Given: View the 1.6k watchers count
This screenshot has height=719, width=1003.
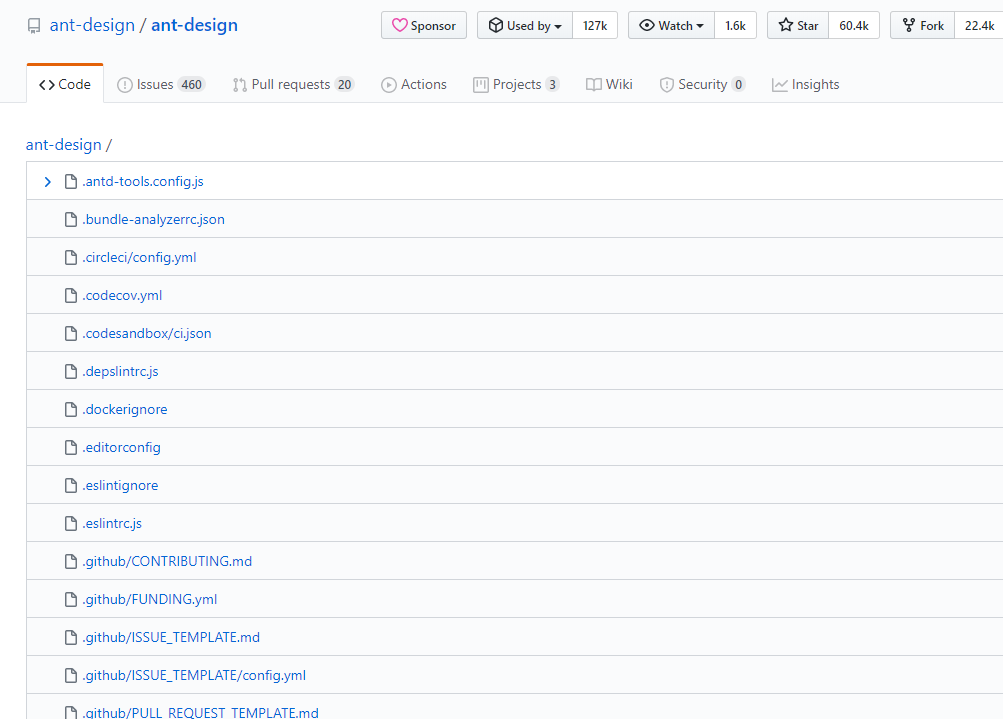Looking at the screenshot, I should click(736, 26).
